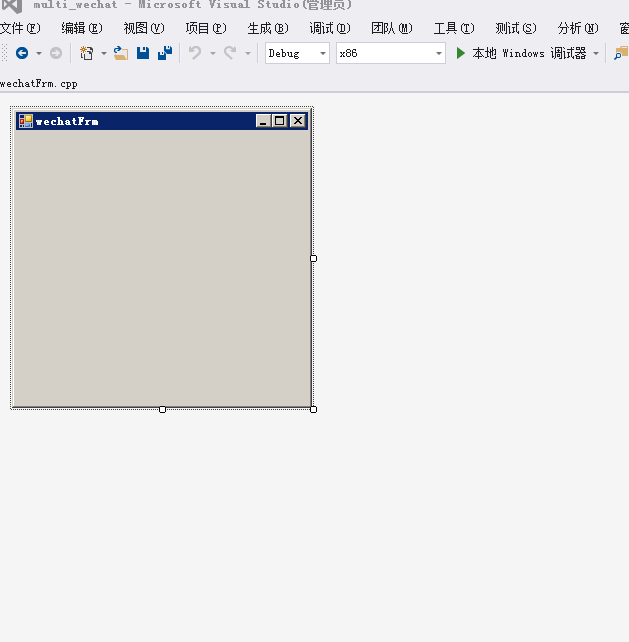Save the current file with save icon
The width and height of the screenshot is (629, 642).
coord(143,53)
